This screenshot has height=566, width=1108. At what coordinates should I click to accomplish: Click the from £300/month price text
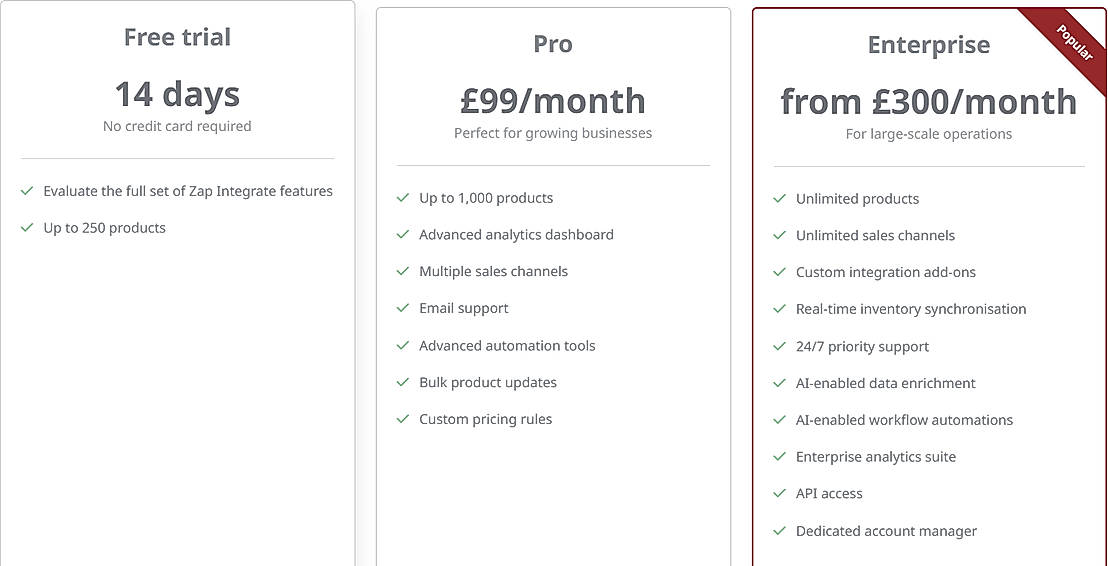pos(928,102)
